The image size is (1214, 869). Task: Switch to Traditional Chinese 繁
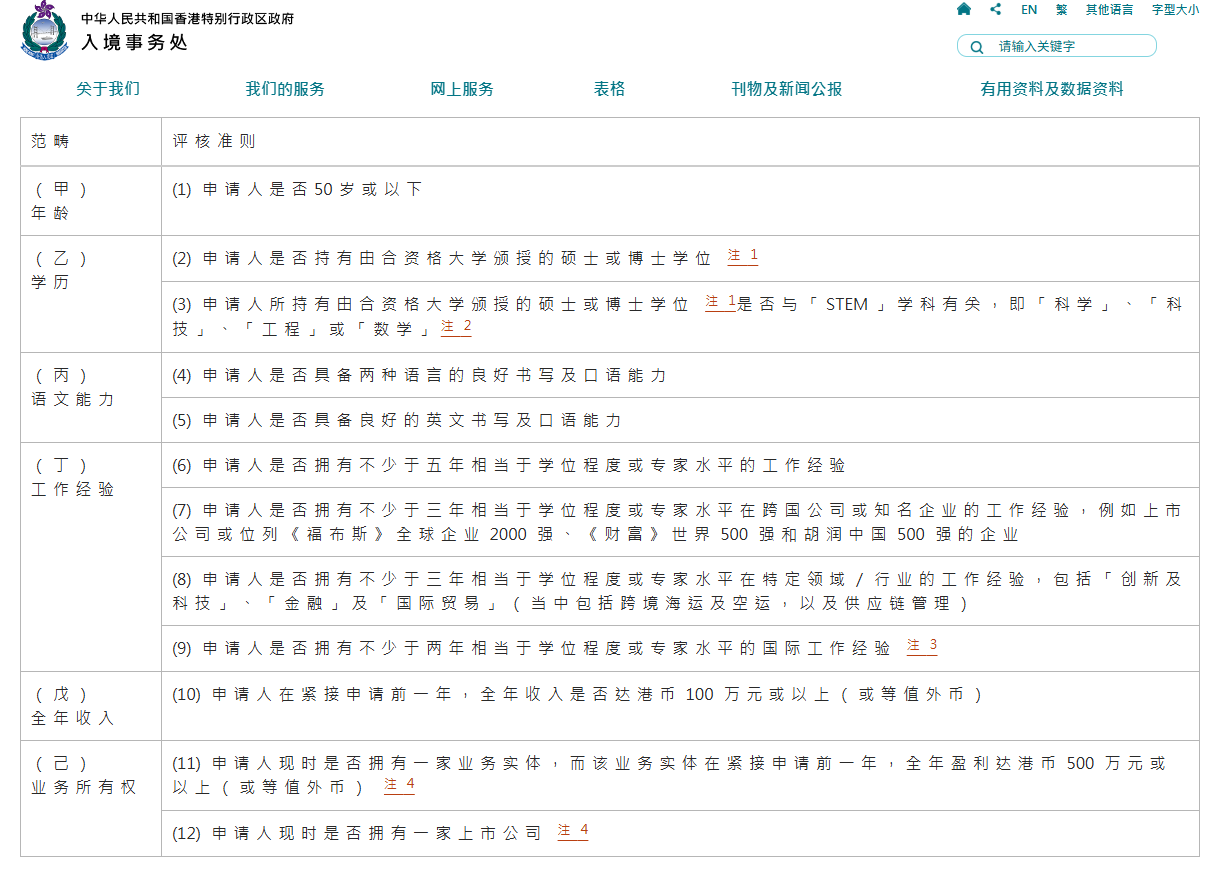[1062, 9]
